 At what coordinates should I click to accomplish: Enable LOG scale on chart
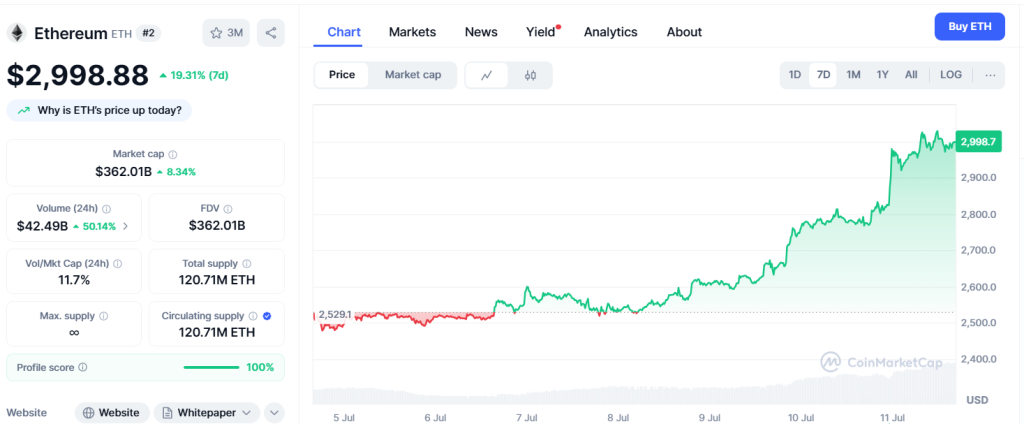(950, 75)
